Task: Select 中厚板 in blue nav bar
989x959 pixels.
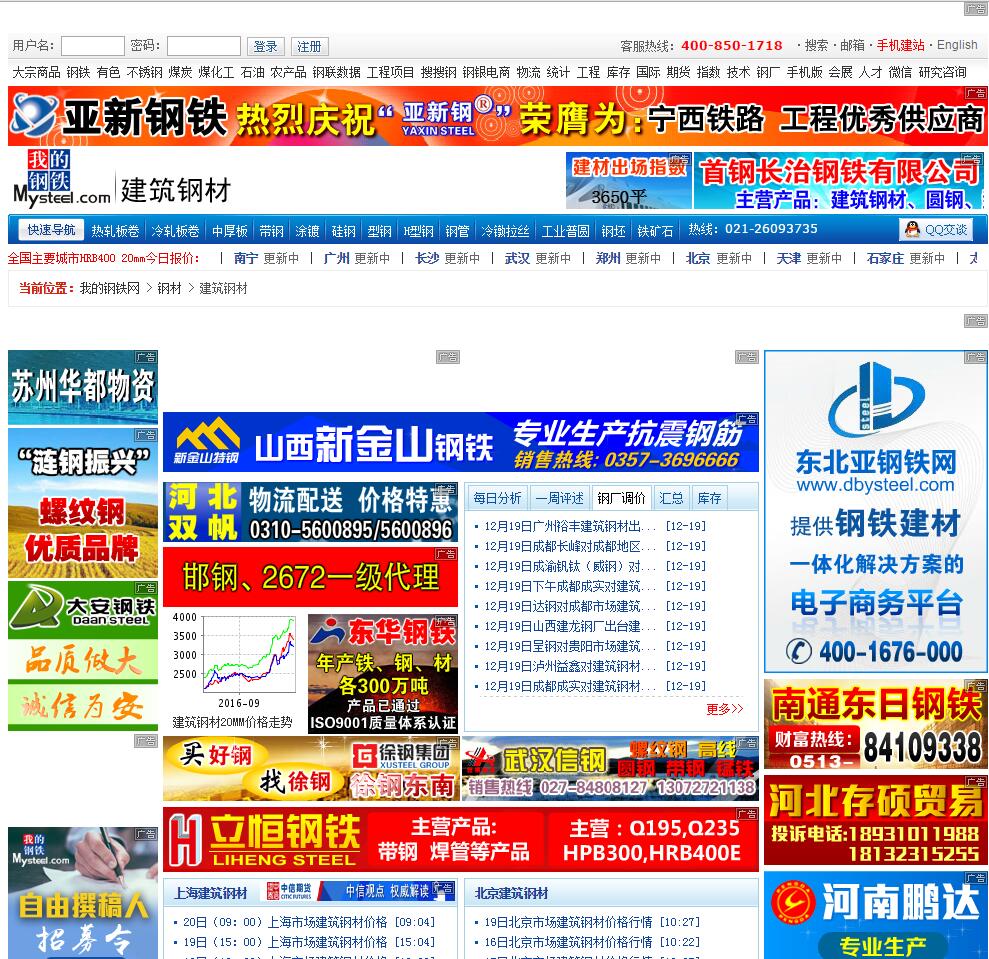Action: click(x=230, y=232)
